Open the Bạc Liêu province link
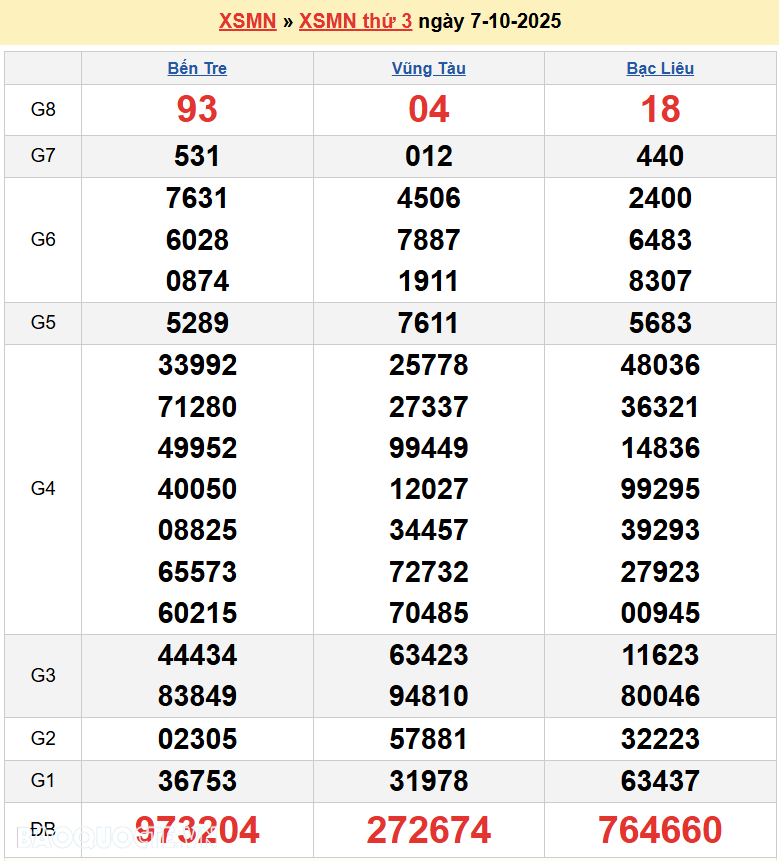The height and width of the screenshot is (861, 779). (x=660, y=68)
